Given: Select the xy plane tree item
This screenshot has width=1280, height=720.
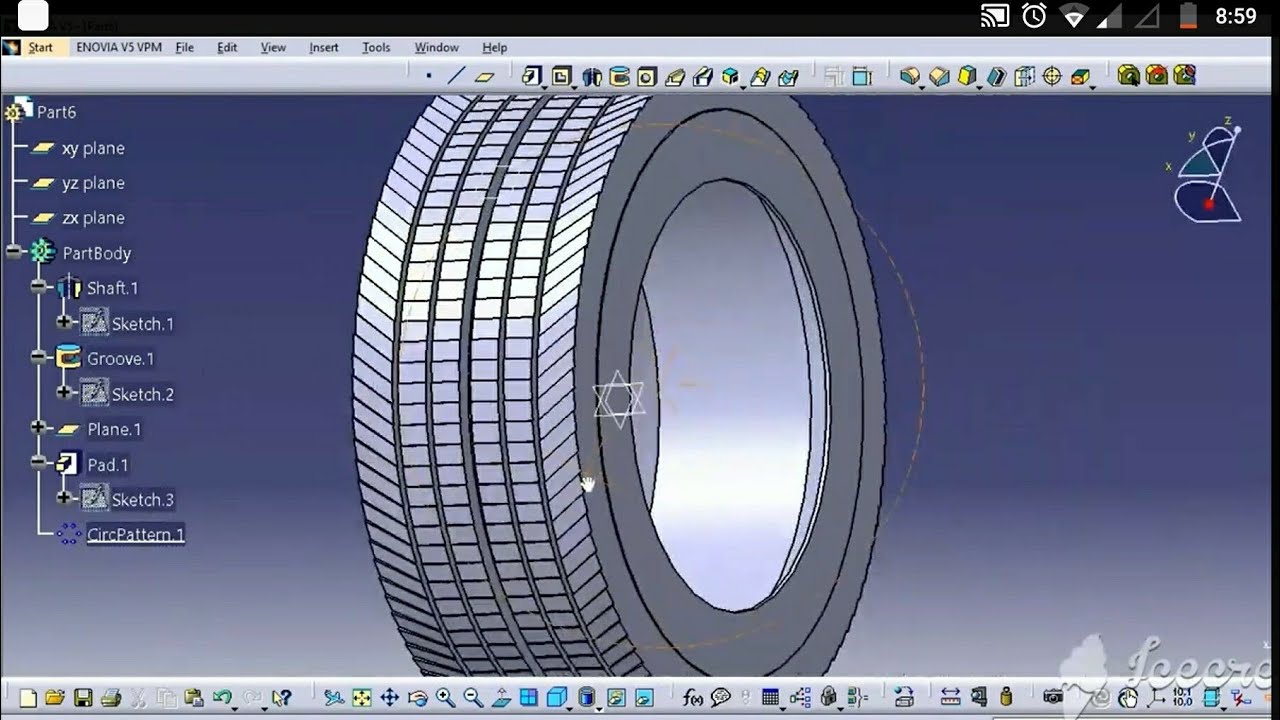Looking at the screenshot, I should coord(93,148).
